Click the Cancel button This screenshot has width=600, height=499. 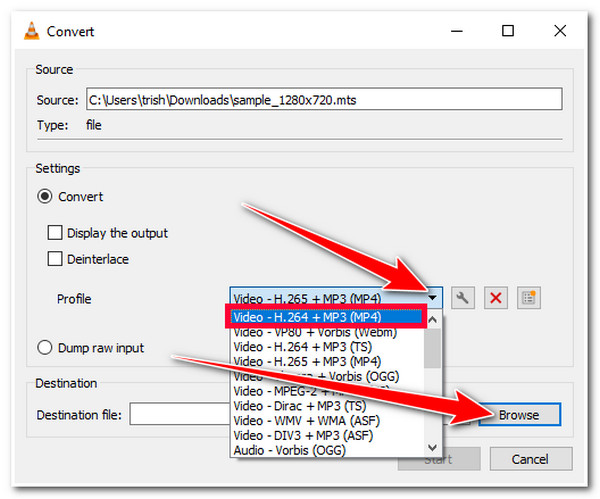[531, 459]
